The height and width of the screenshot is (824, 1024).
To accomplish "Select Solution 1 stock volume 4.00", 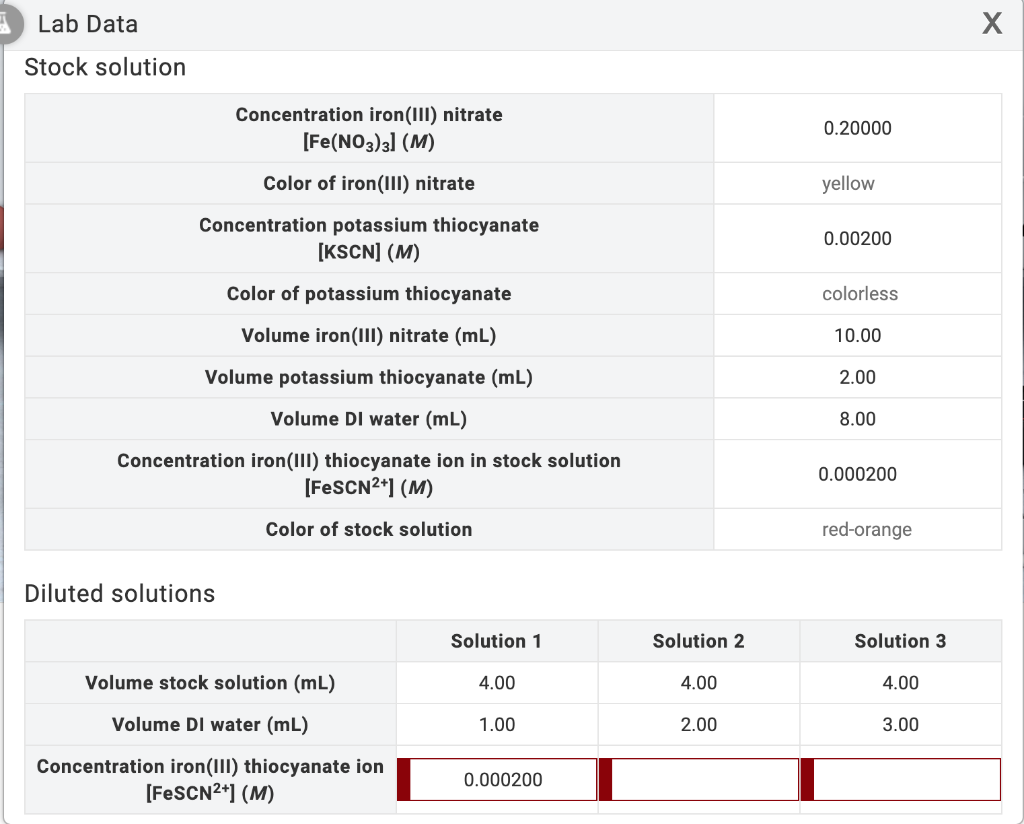I will tap(497, 683).
